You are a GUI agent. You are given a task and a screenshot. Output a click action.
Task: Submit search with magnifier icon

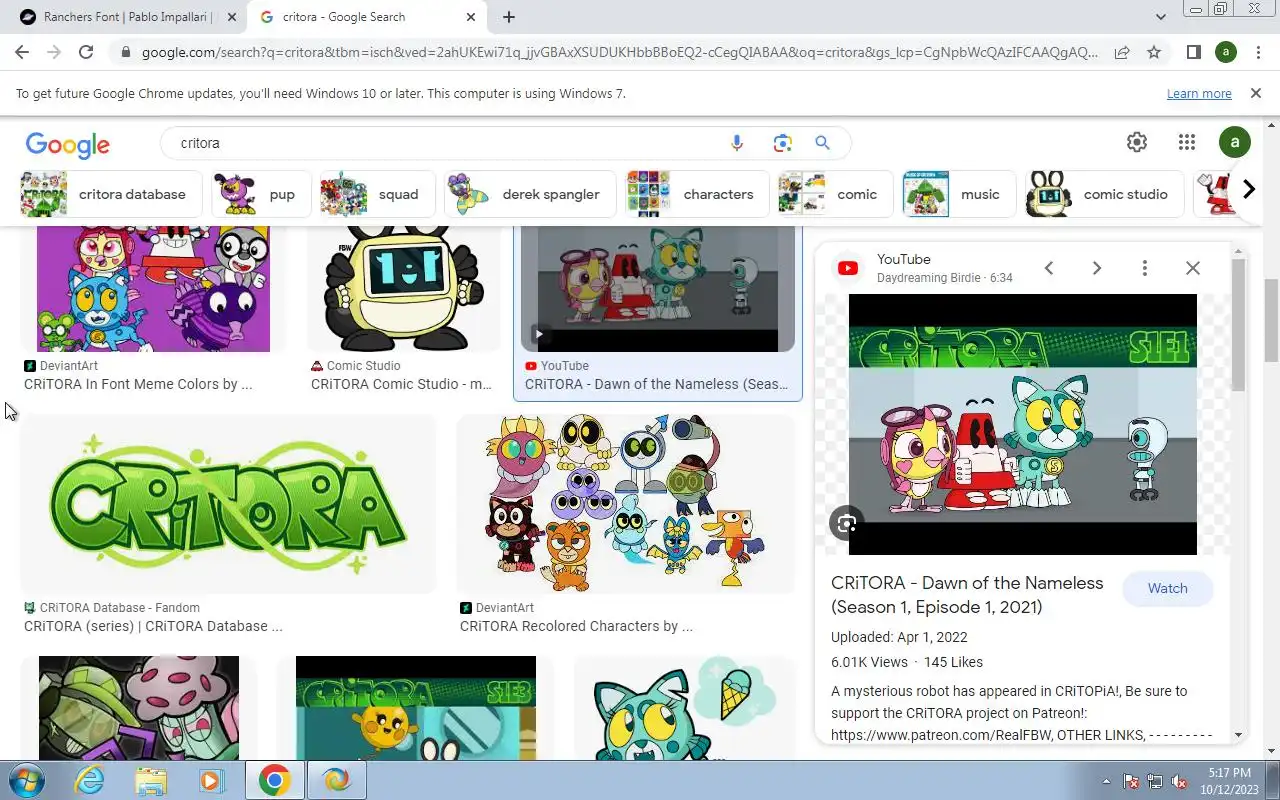click(822, 143)
